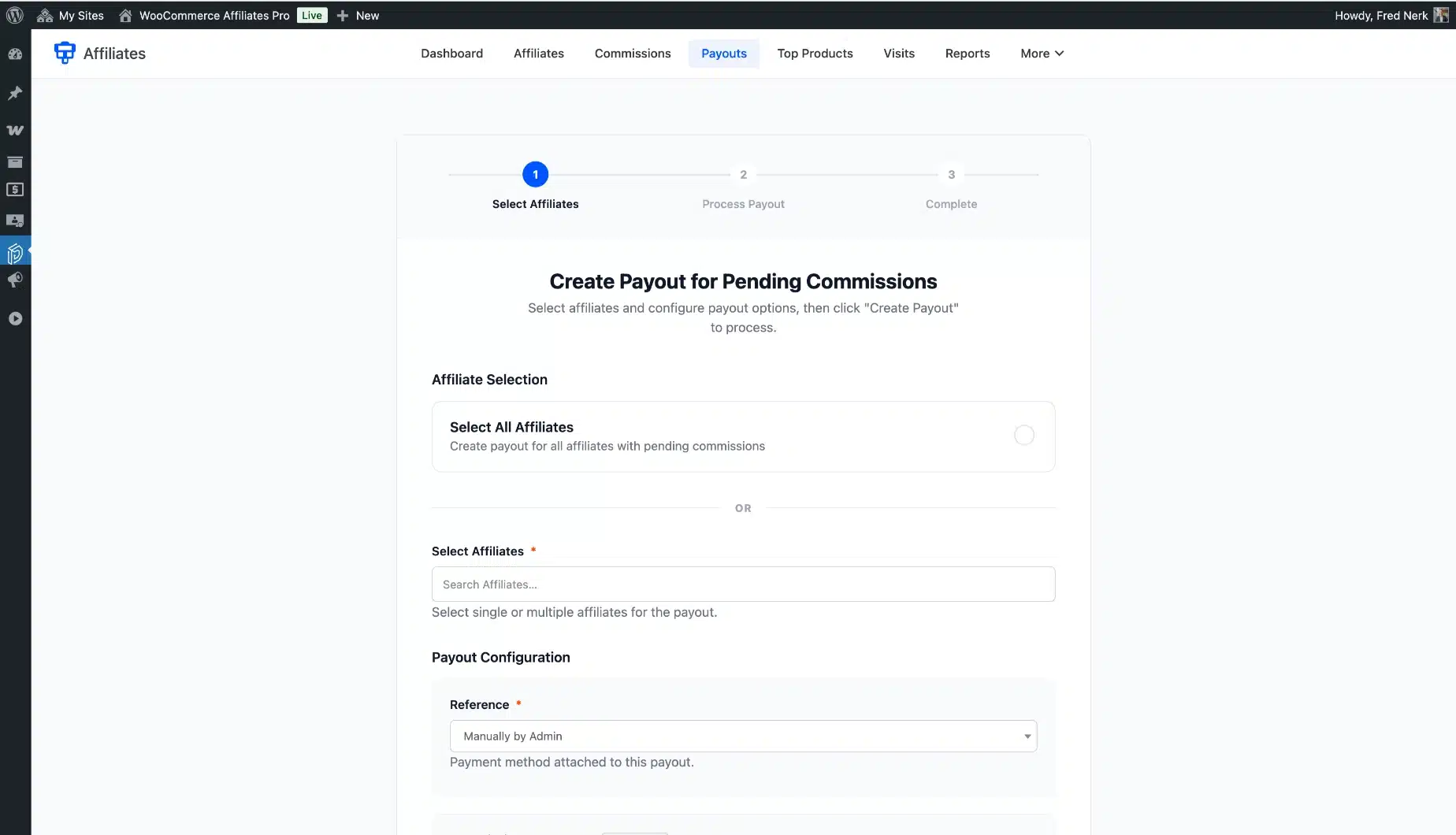This screenshot has height=835, width=1456.
Task: Switch to the Commissions tab
Action: tap(632, 54)
